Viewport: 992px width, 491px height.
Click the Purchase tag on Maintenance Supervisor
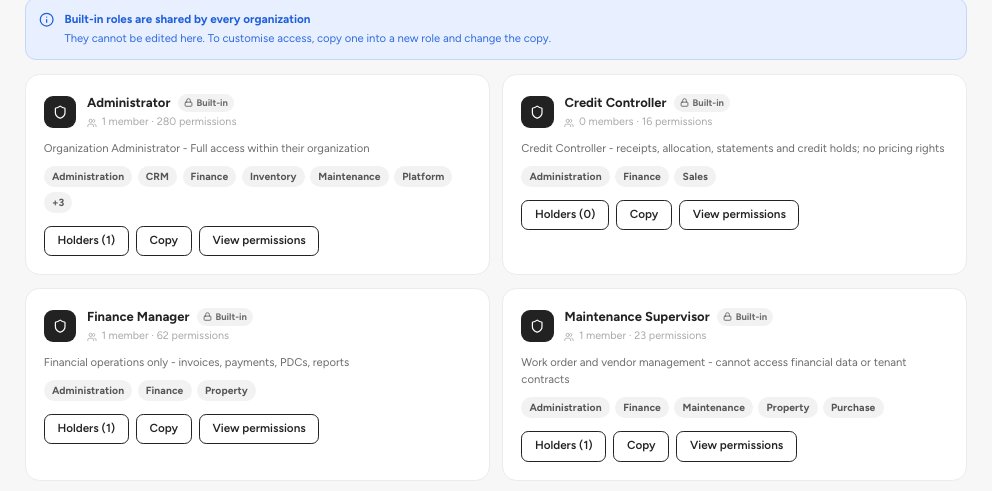pos(853,407)
